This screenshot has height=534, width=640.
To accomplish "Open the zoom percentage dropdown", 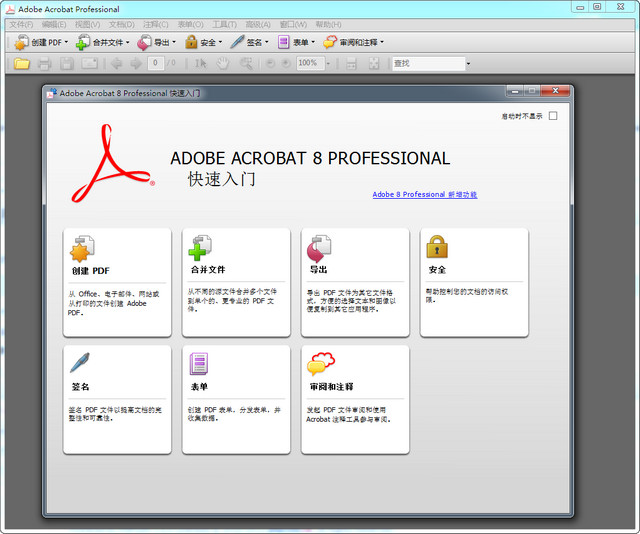I will [326, 63].
